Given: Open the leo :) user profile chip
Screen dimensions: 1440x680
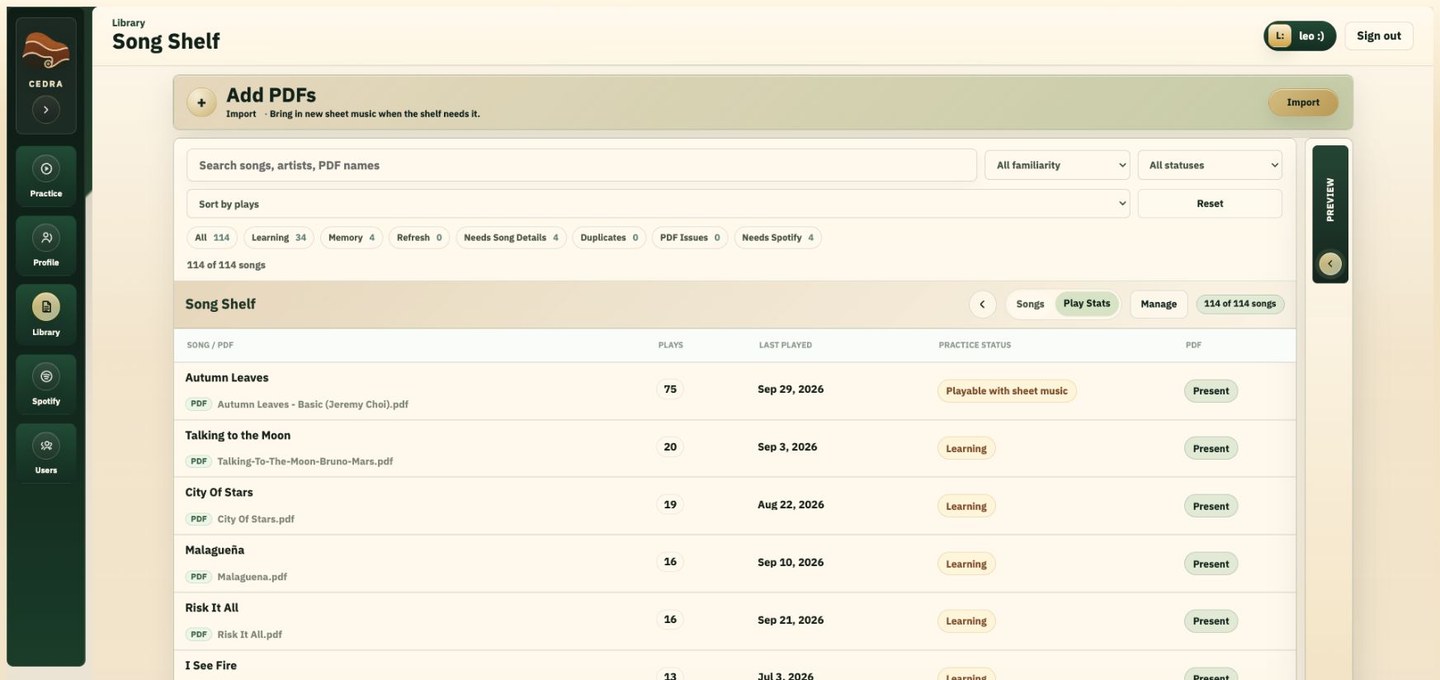Looking at the screenshot, I should [x=1300, y=36].
